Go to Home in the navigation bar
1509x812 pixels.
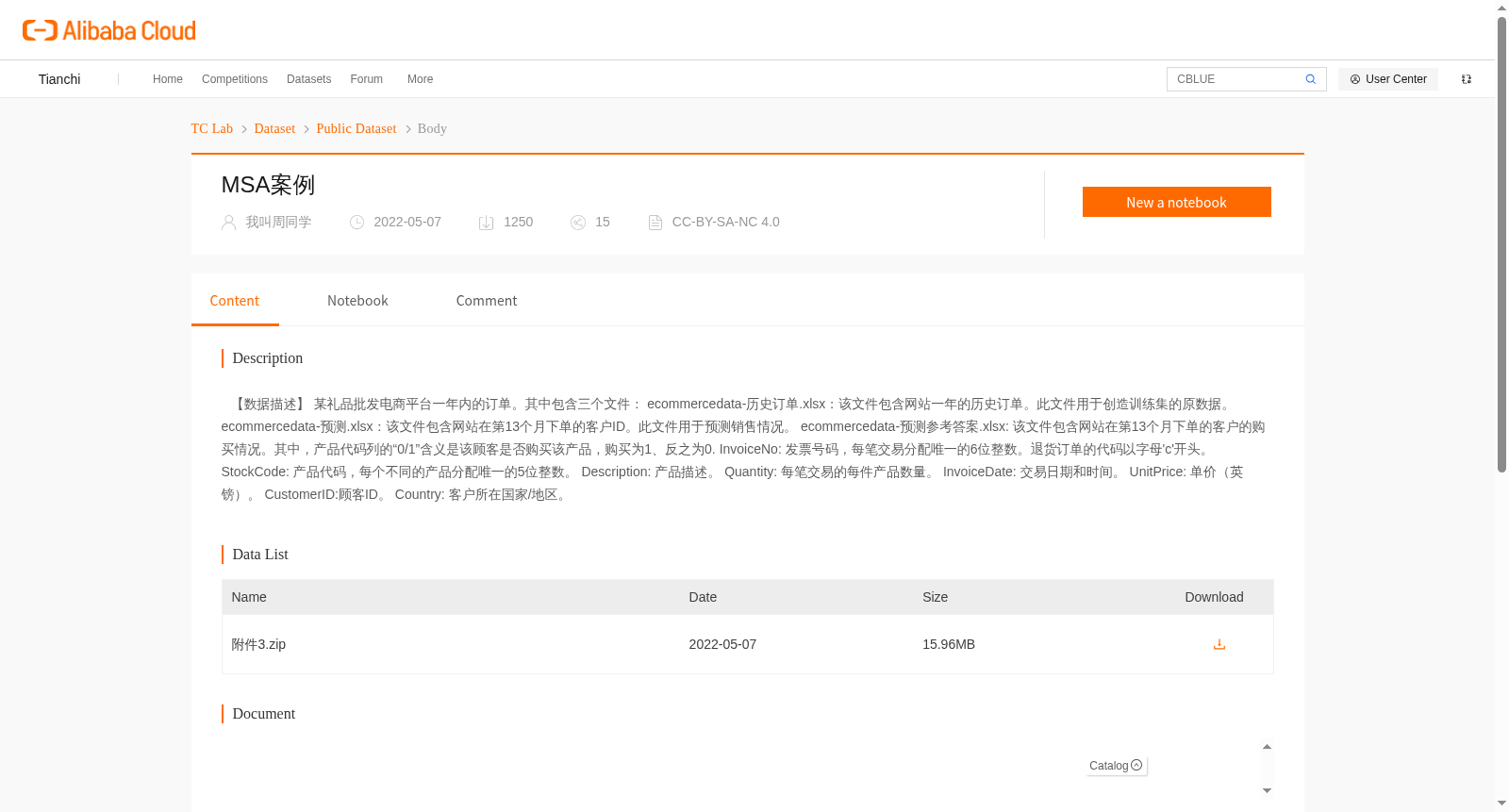[168, 79]
